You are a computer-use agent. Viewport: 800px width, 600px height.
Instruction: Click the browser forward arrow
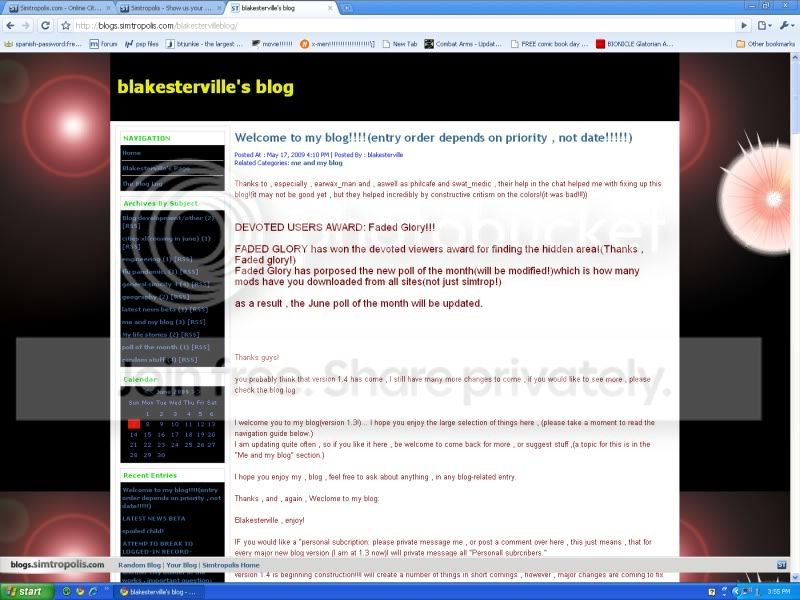[x=26, y=26]
